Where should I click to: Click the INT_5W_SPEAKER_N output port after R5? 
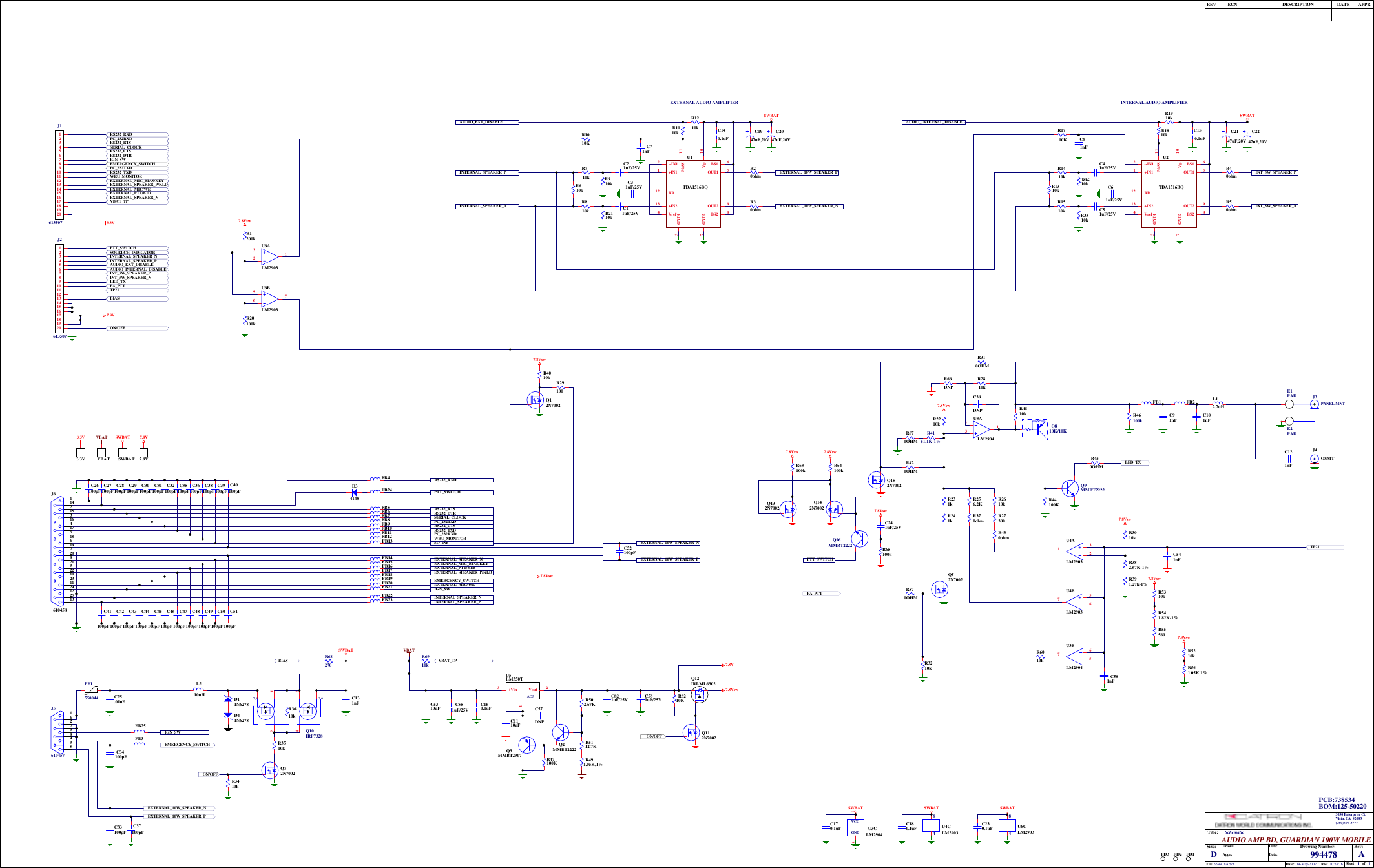pyautogui.click(x=1275, y=207)
